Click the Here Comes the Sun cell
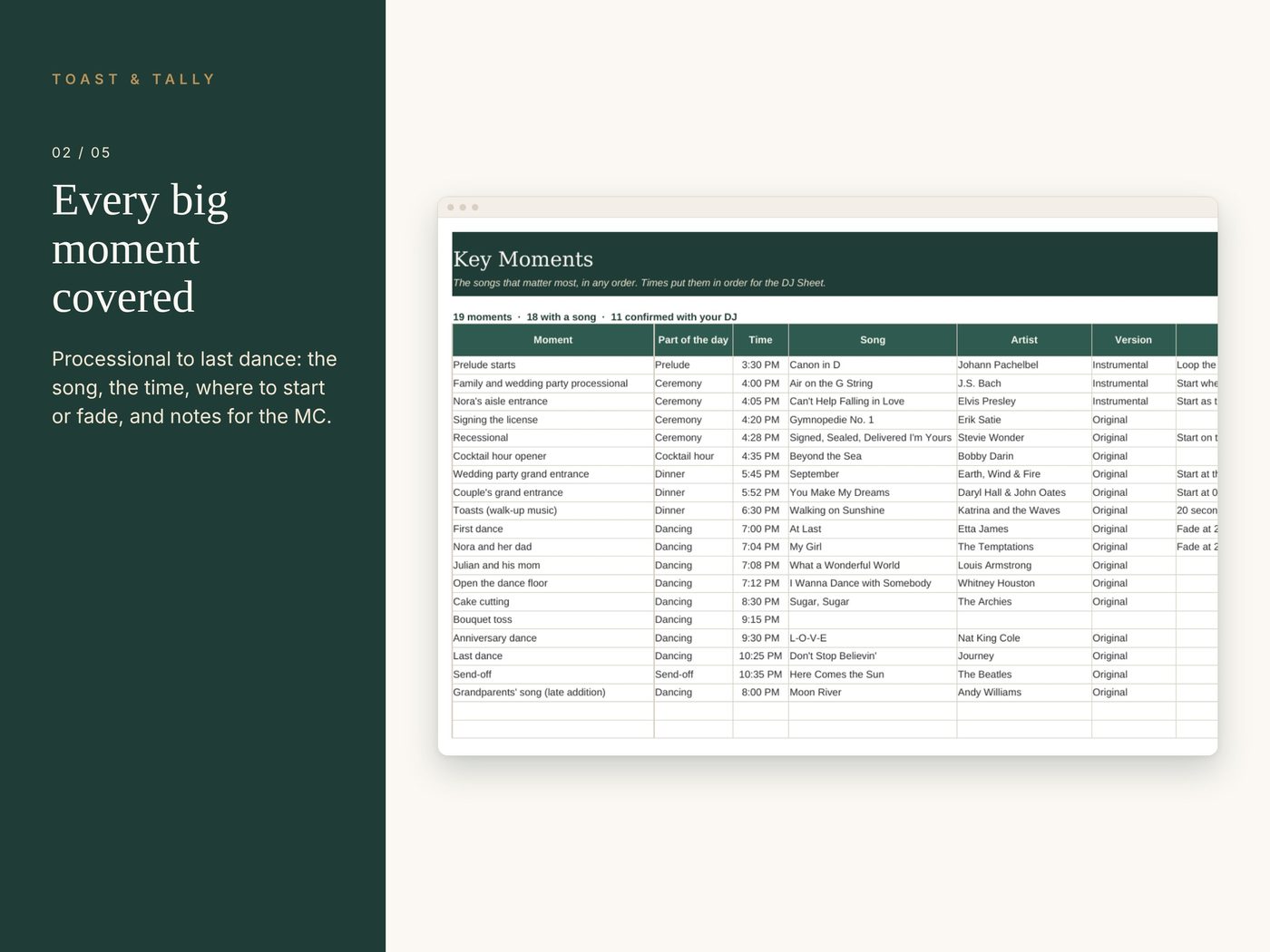The image size is (1270, 952). pos(872,675)
